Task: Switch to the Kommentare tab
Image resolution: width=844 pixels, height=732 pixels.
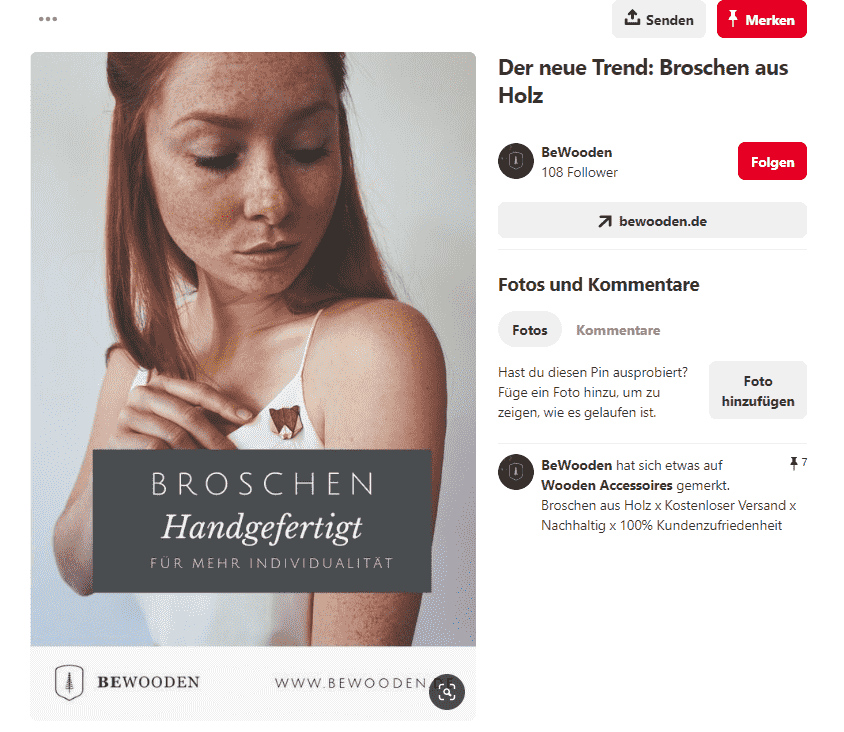Action: click(618, 330)
